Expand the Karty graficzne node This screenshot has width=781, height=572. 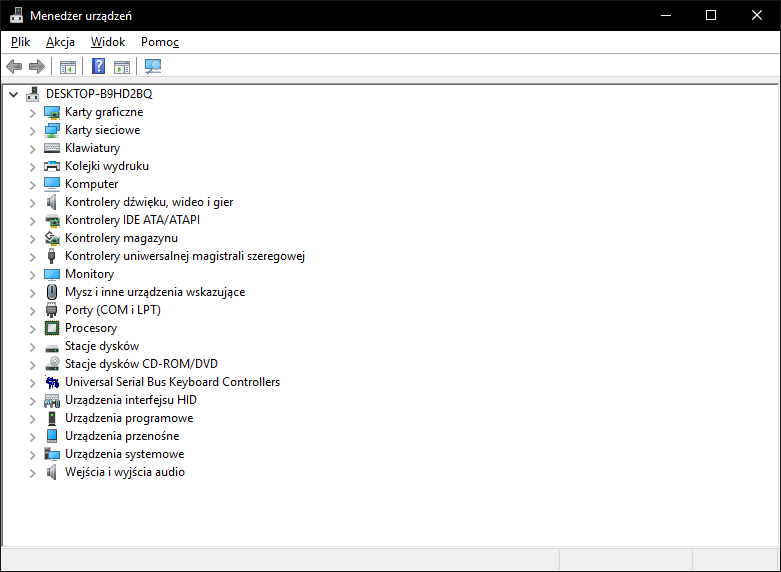[x=32, y=113]
